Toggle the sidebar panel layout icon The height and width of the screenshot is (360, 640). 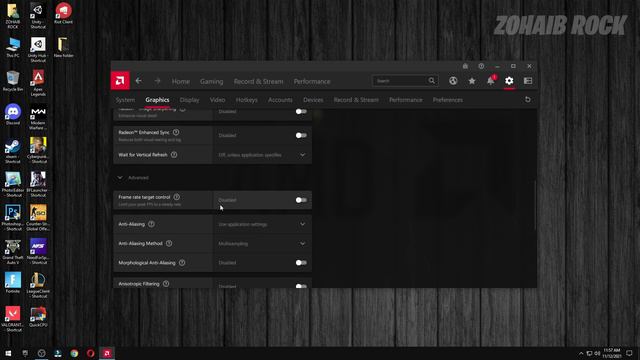click(528, 81)
